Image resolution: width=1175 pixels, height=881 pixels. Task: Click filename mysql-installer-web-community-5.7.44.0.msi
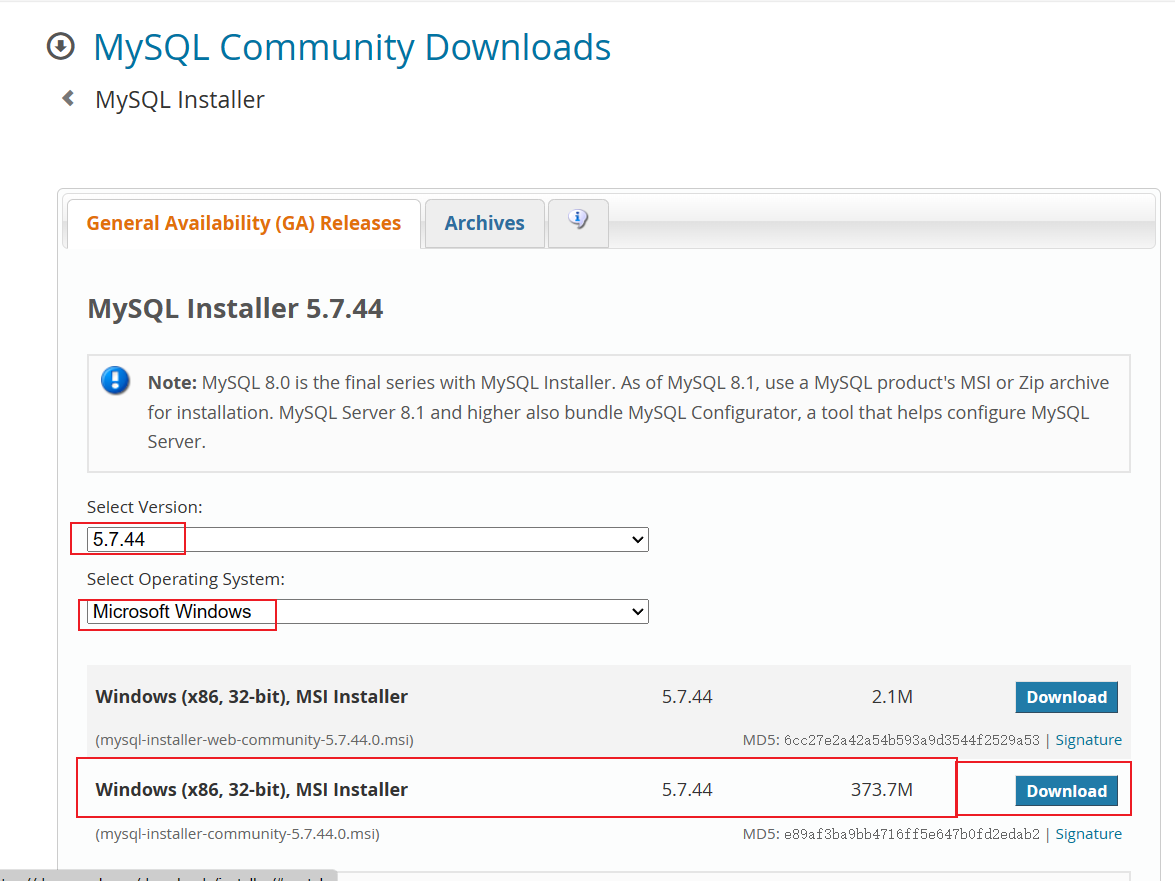pos(255,740)
